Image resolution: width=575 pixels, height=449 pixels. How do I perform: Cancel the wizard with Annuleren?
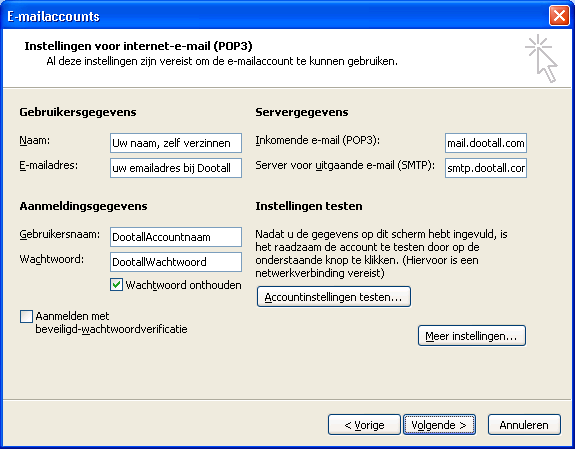tap(524, 425)
